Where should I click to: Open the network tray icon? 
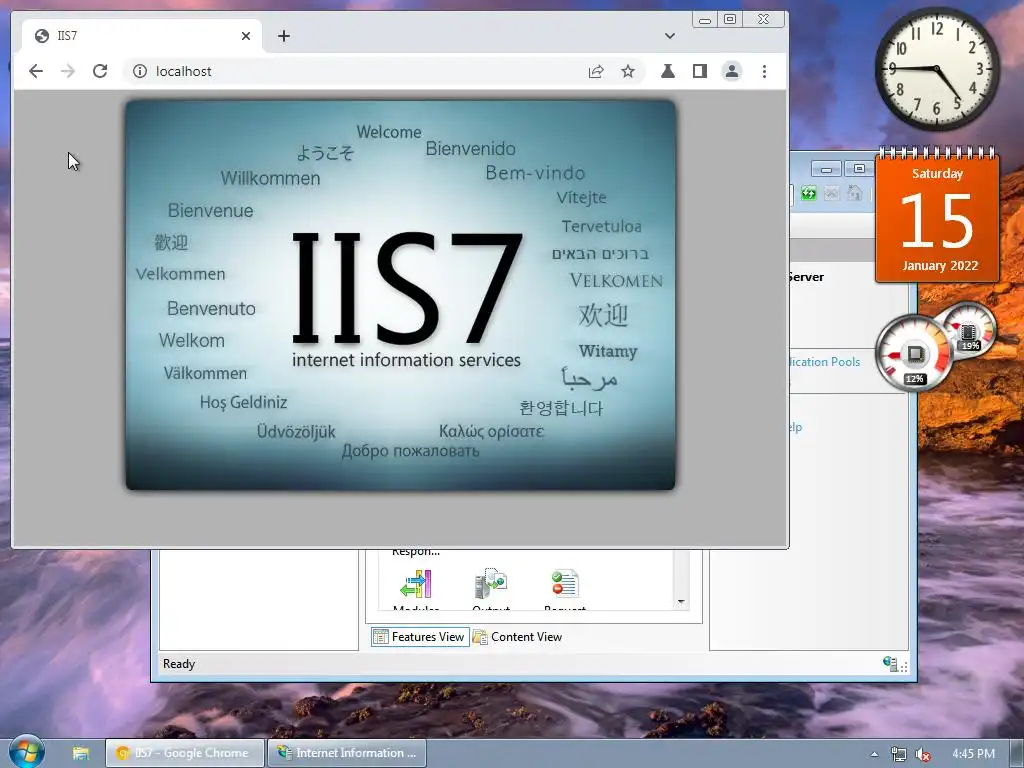click(x=899, y=754)
